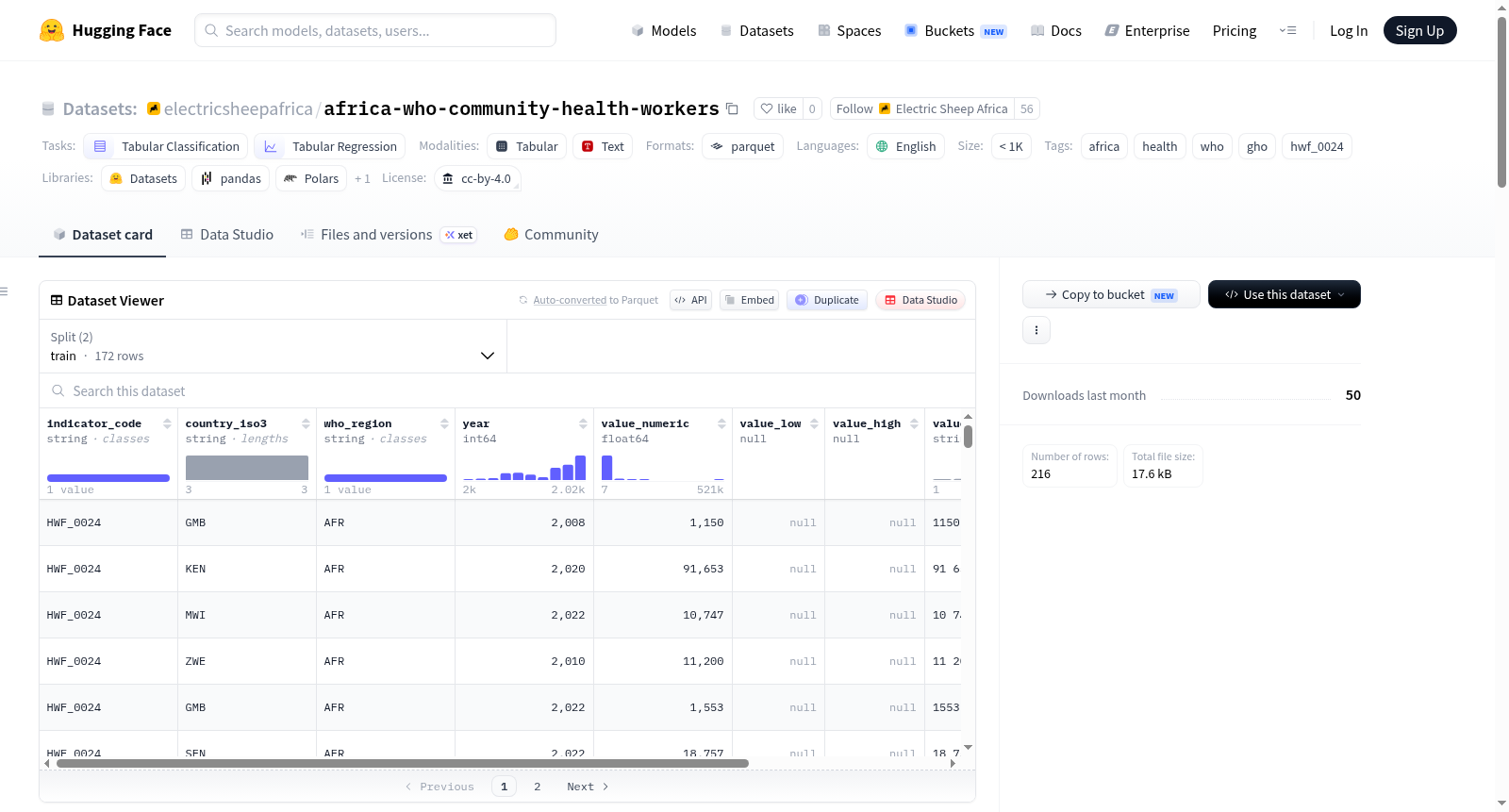Viewport: 1509px width, 812px height.
Task: Open the three-dot more options button
Action: point(1036,330)
